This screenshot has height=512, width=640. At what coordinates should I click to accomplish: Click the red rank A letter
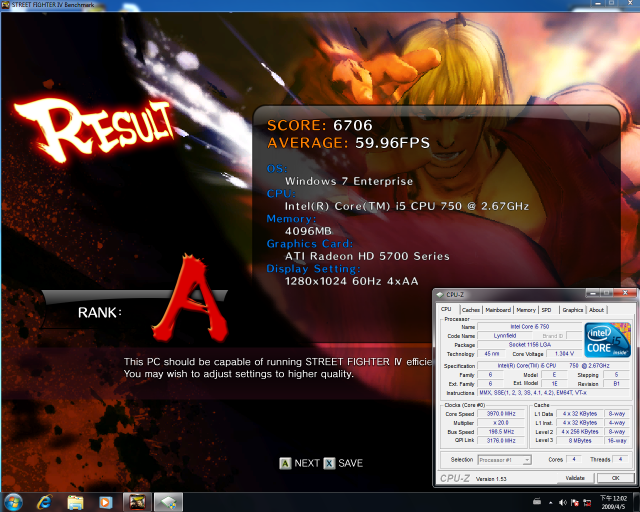pyautogui.click(x=190, y=299)
